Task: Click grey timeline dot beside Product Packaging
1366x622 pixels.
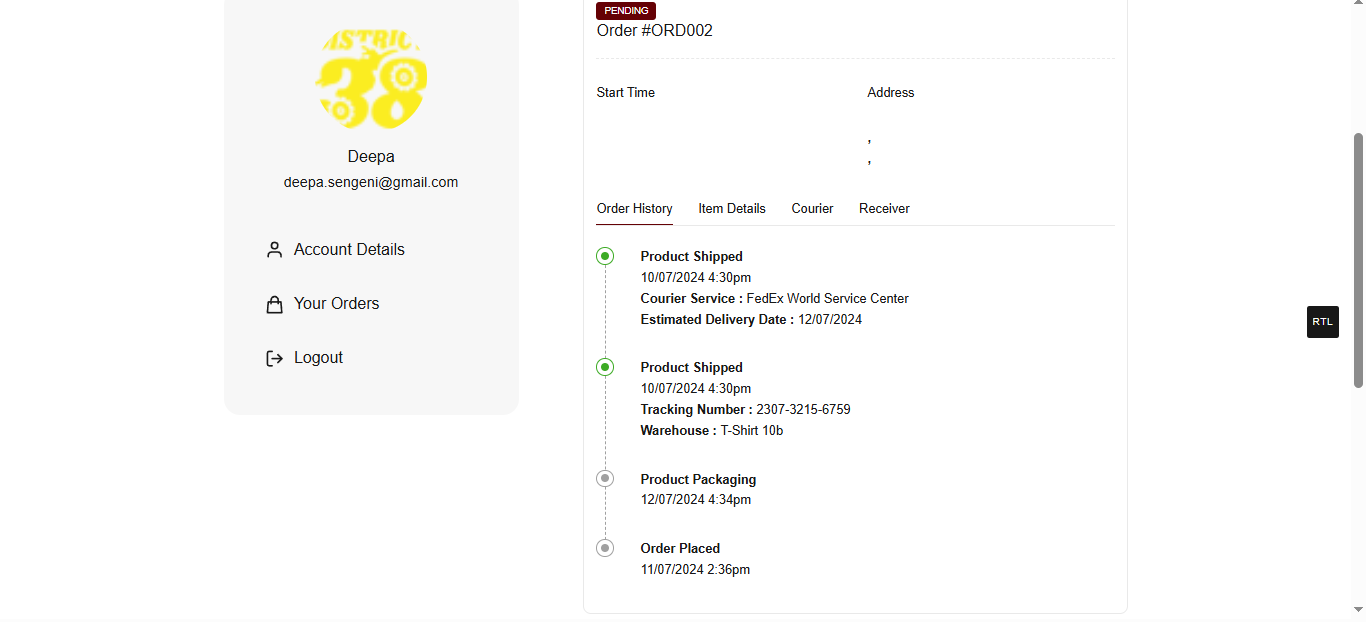Action: click(x=605, y=479)
